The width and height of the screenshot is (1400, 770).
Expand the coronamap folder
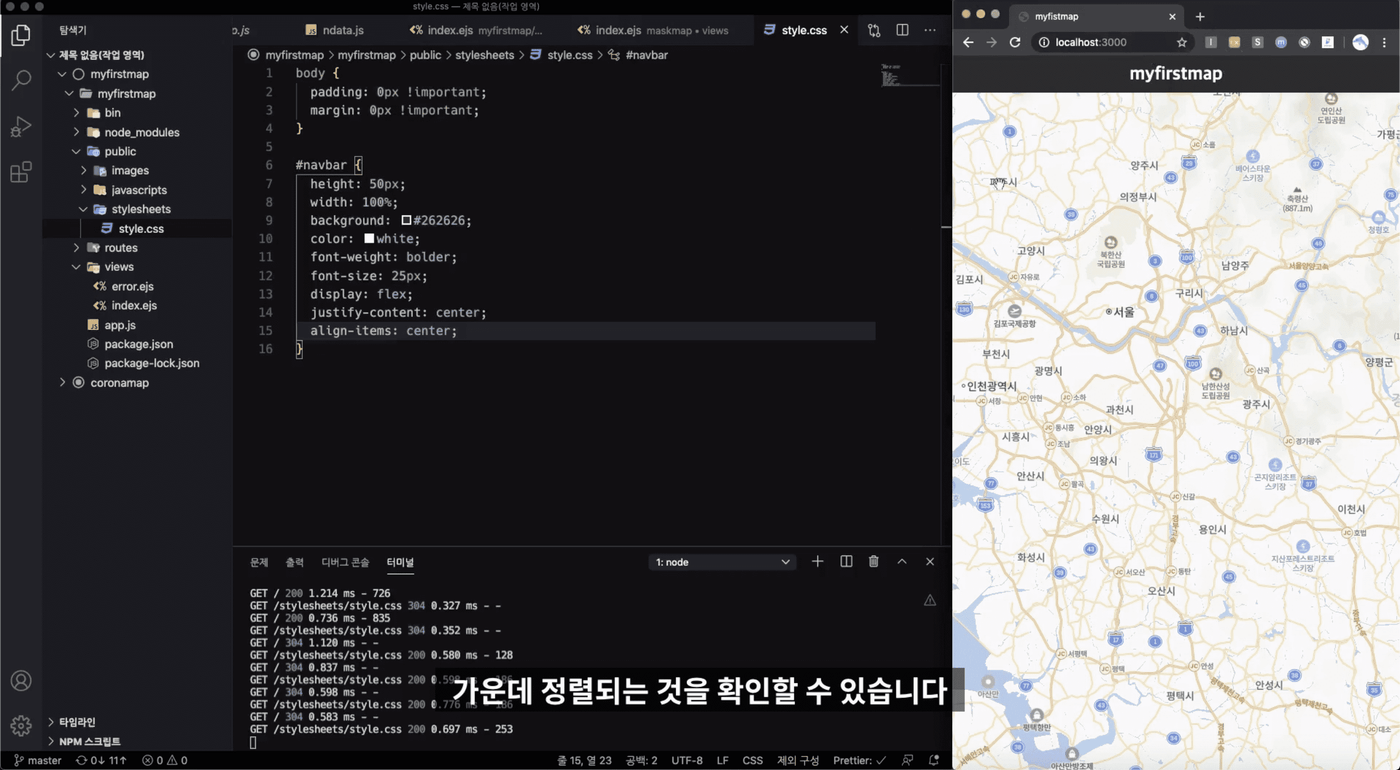[x=119, y=382]
